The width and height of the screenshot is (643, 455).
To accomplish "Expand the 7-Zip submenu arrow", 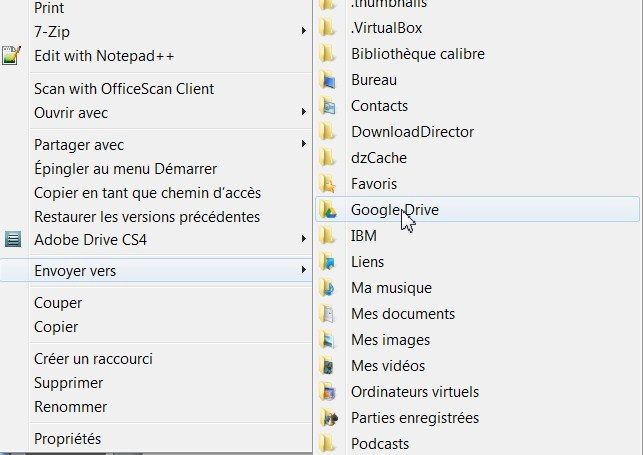I will click(x=303, y=31).
